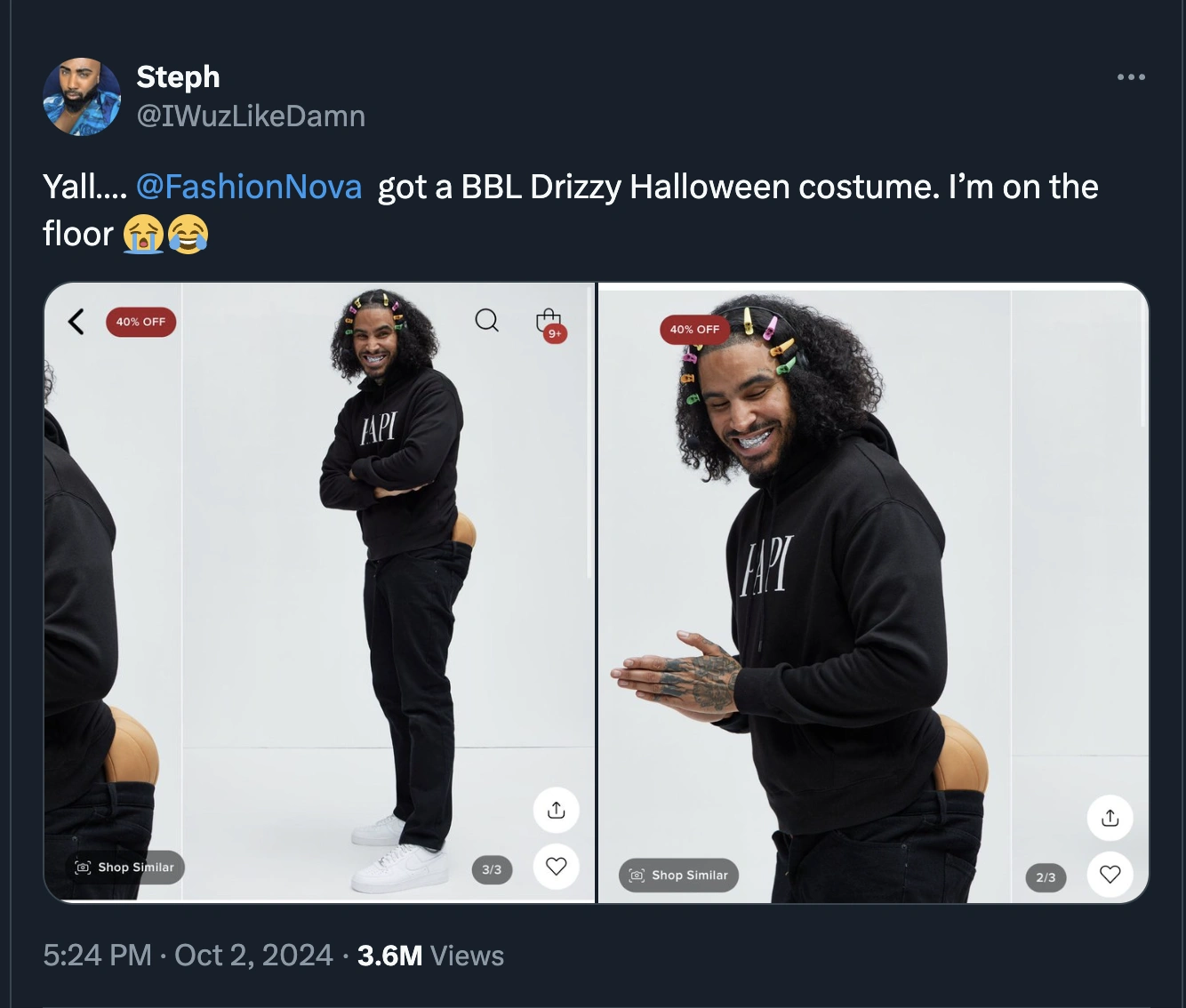Click share icon in right image
Screen dimensions: 1186x1008
(1110, 818)
